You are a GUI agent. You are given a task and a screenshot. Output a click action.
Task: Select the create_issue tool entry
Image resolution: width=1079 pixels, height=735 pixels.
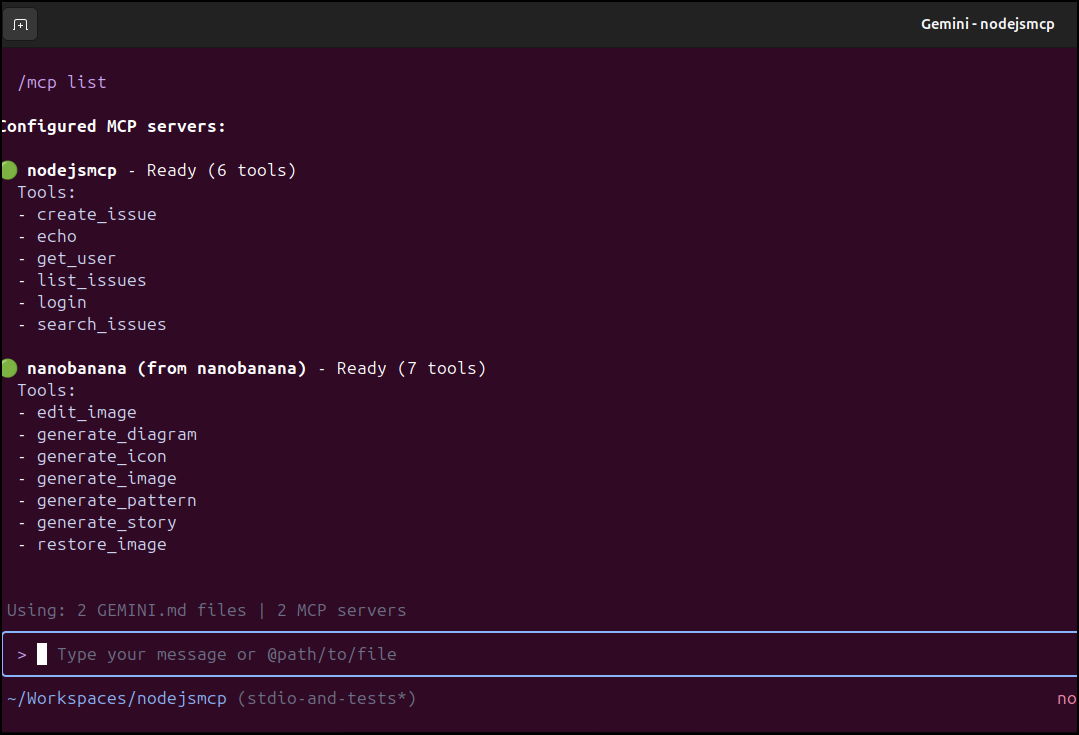[96, 214]
